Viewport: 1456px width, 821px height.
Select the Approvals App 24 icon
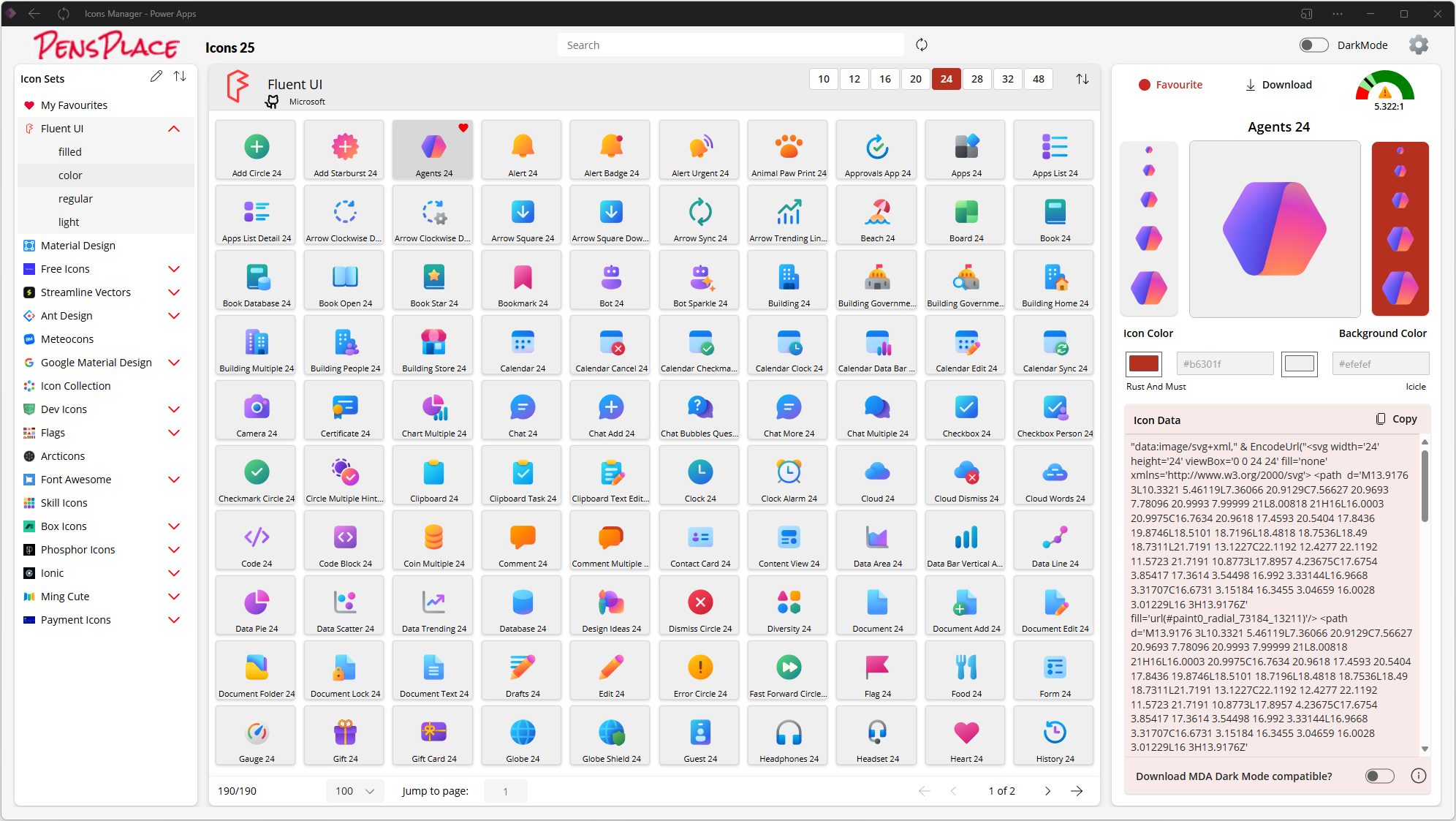[878, 150]
